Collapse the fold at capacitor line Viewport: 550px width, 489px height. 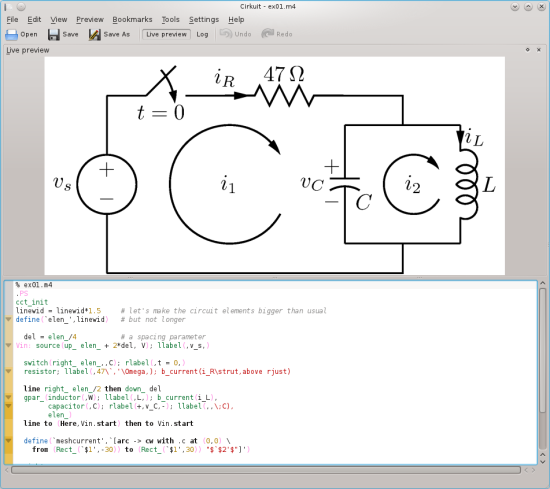point(8,406)
